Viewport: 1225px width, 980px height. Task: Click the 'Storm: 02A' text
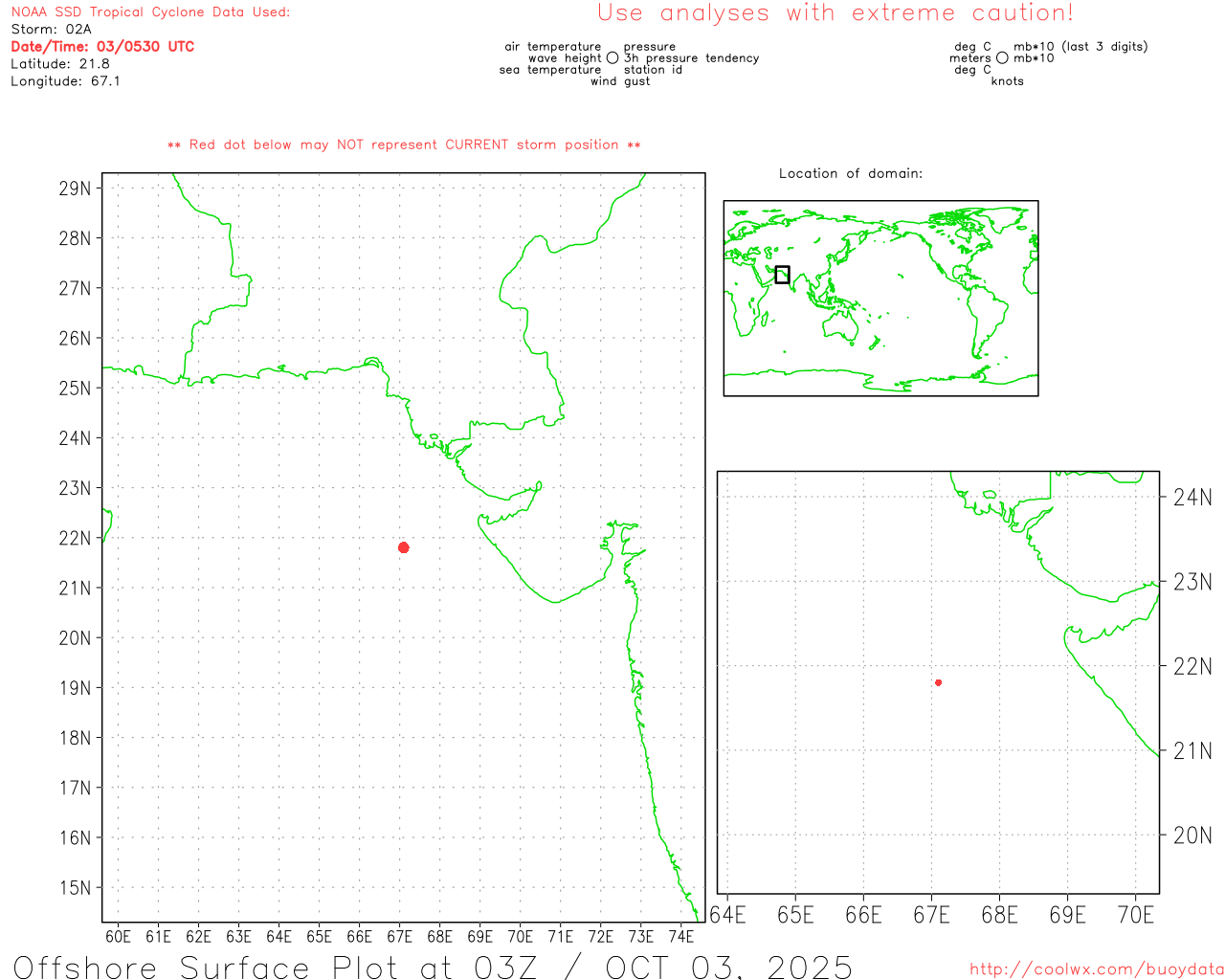[51, 30]
